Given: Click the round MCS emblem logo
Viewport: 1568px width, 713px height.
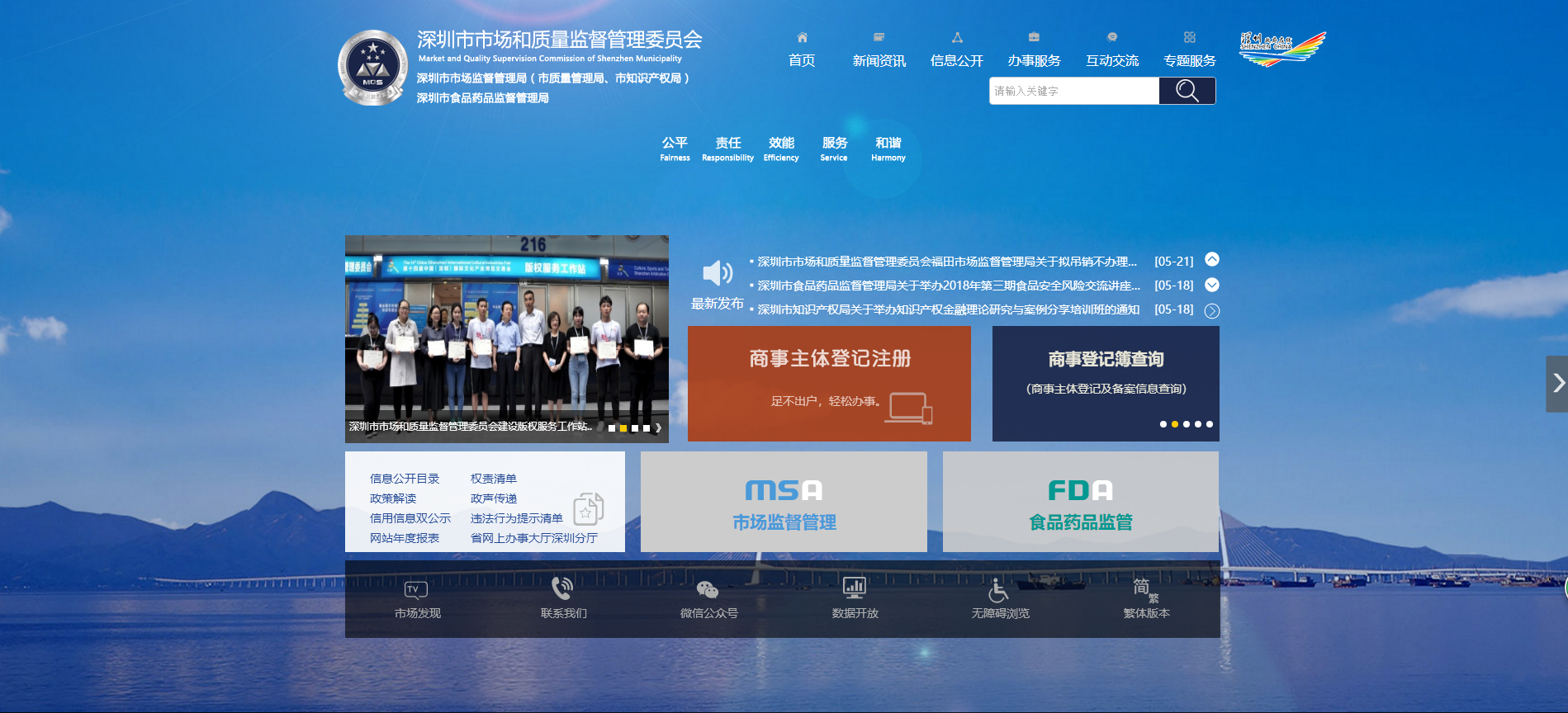Looking at the screenshot, I should coord(373,67).
